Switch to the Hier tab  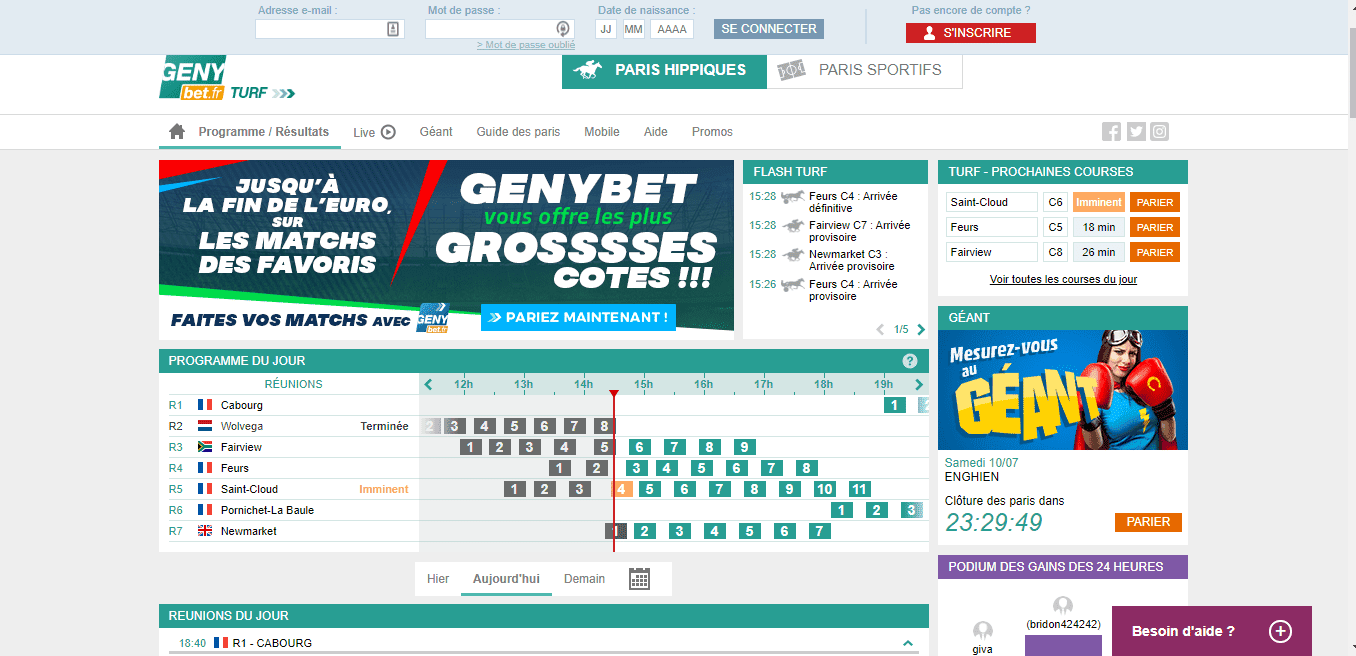[x=438, y=579]
